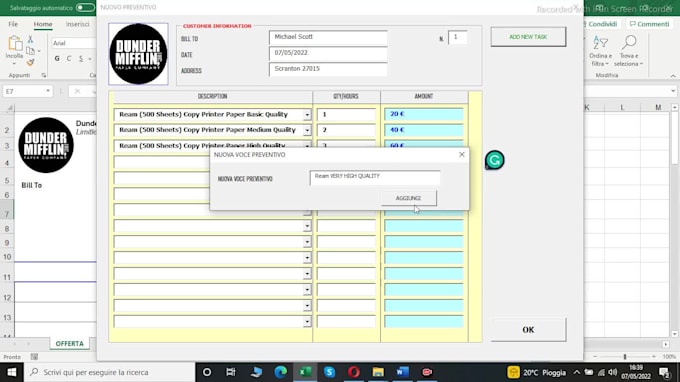This screenshot has height=382, width=680.
Task: Click the green Grammarly icon
Action: pos(495,160)
